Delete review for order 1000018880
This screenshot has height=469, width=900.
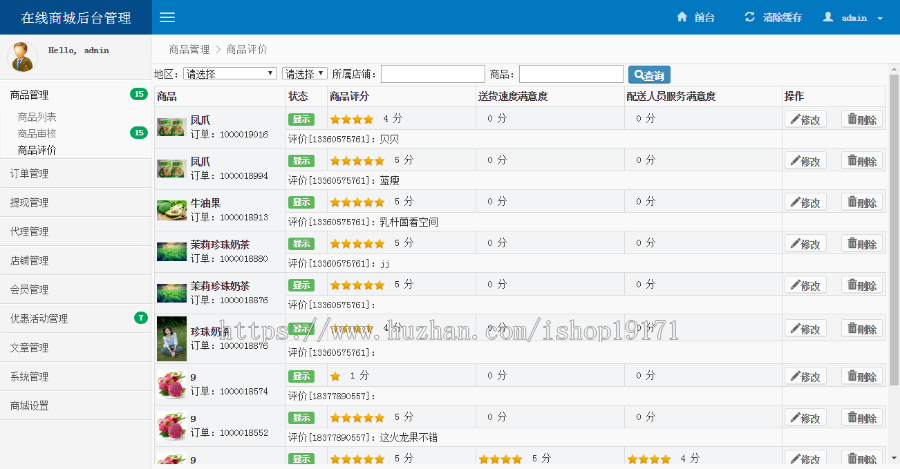click(x=862, y=243)
